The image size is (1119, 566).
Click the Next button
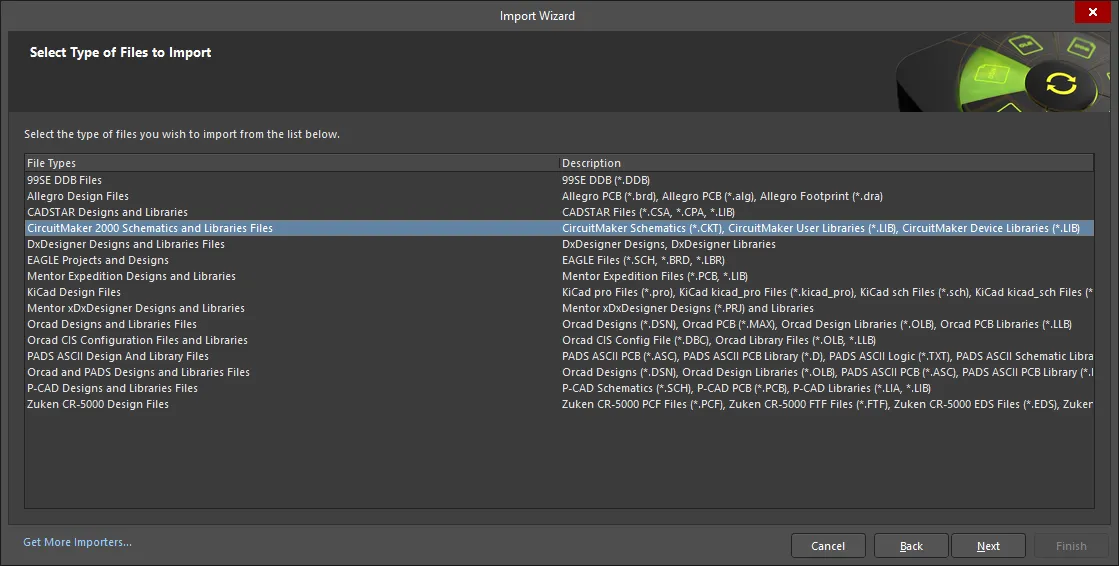[x=988, y=545]
